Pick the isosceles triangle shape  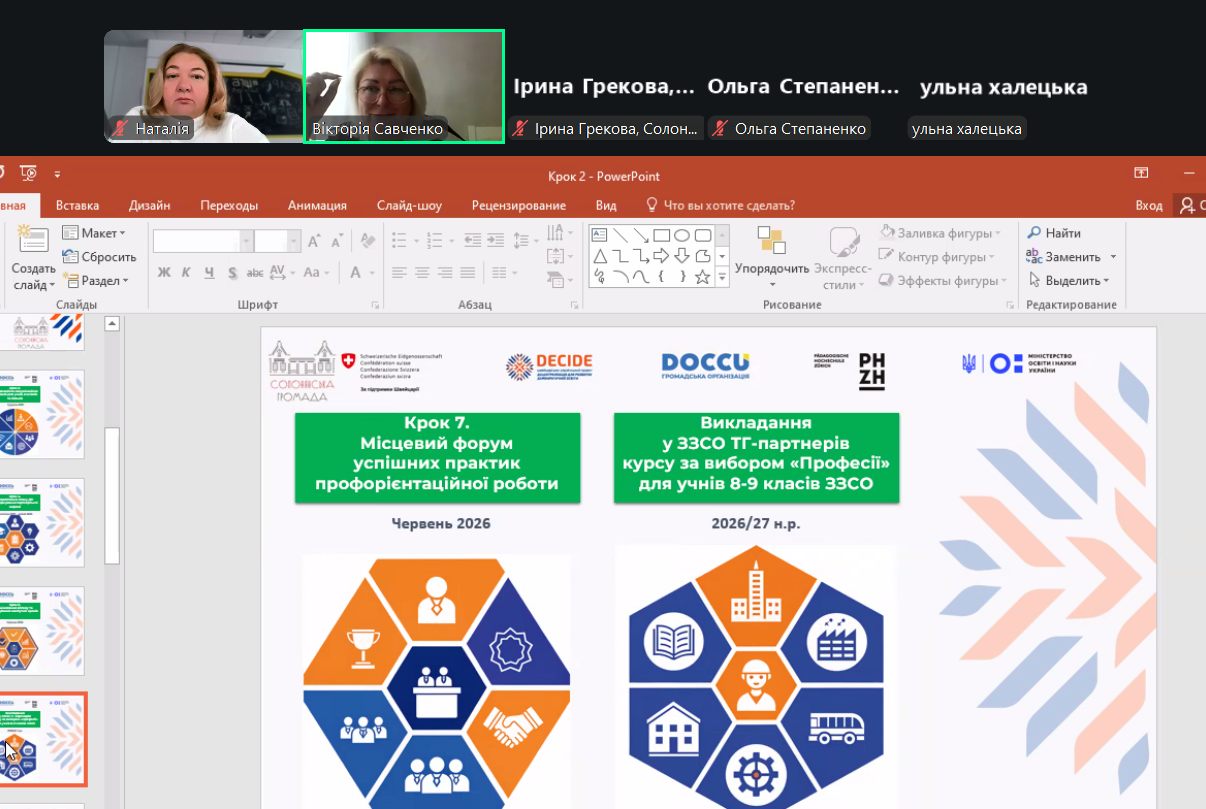600,257
